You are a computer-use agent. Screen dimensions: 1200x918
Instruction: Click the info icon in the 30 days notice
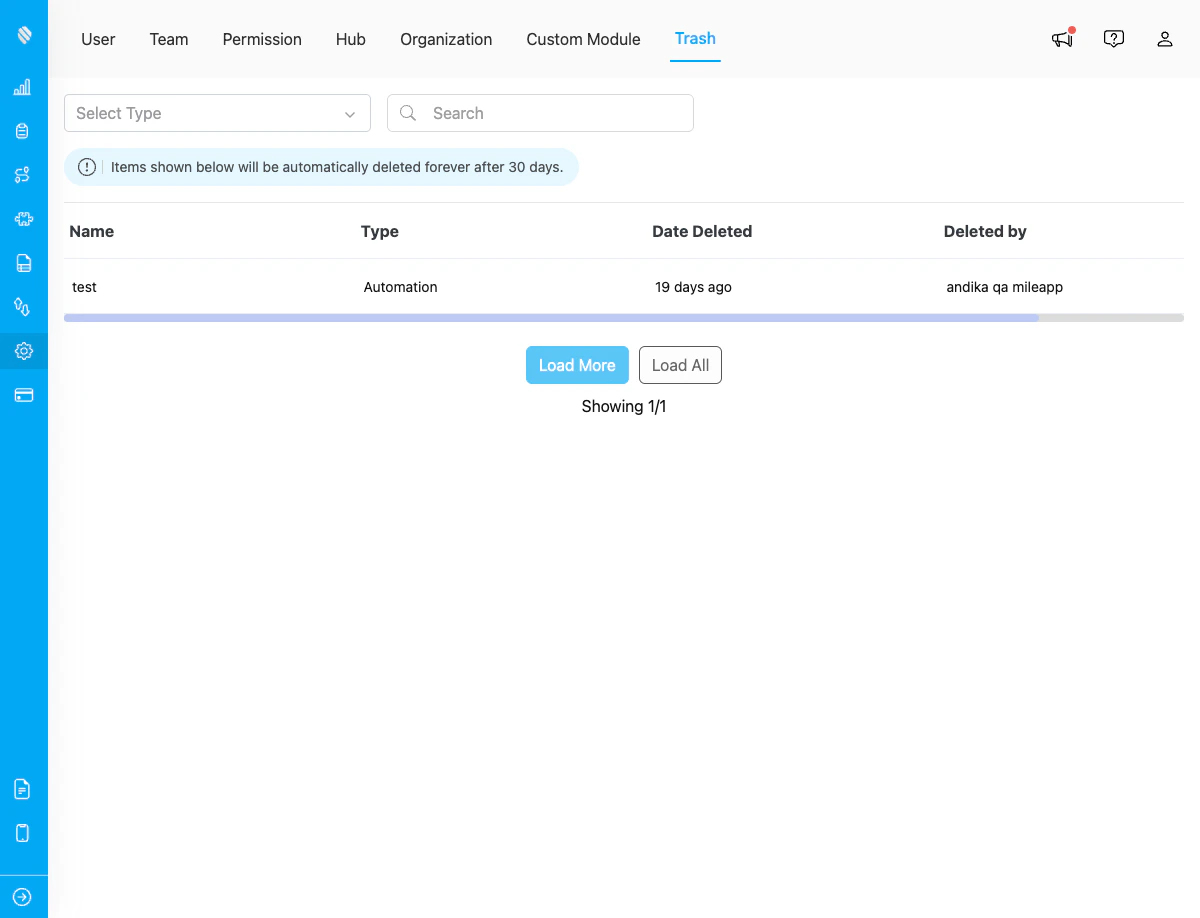click(x=87, y=167)
